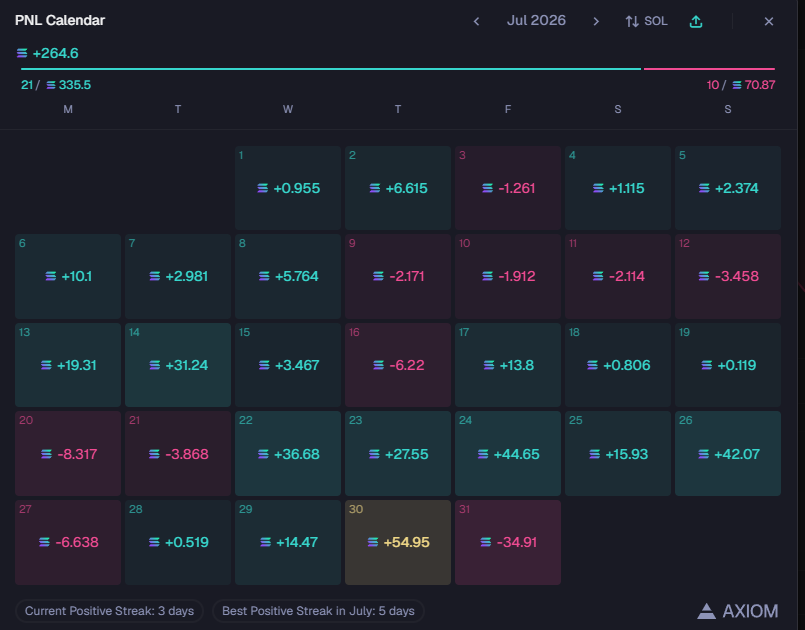Viewport: 805px width, 630px height.
Task: Pick day 7 showing +2.981
Action: (178, 276)
